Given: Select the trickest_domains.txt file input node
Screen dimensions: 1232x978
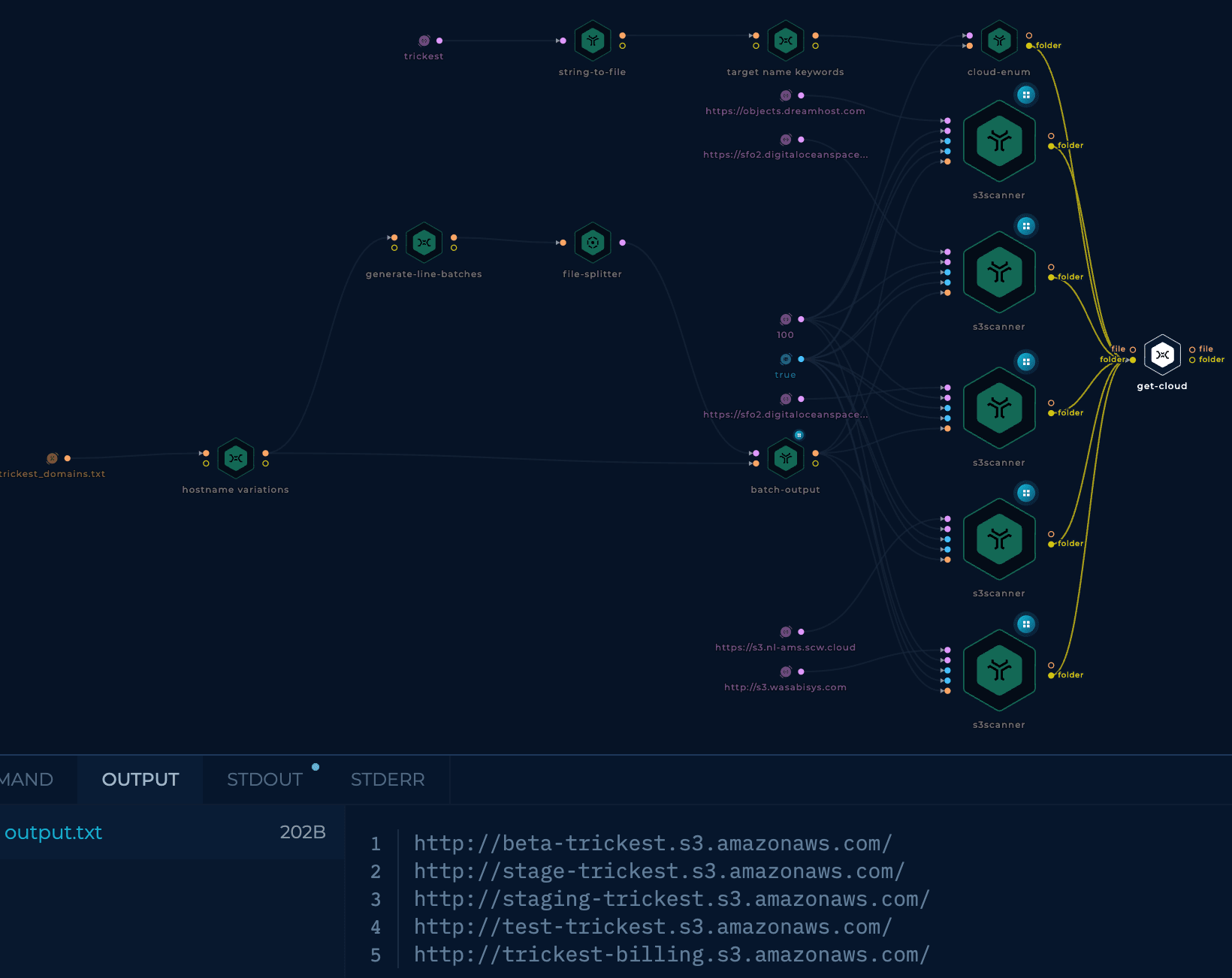Looking at the screenshot, I should (53, 458).
